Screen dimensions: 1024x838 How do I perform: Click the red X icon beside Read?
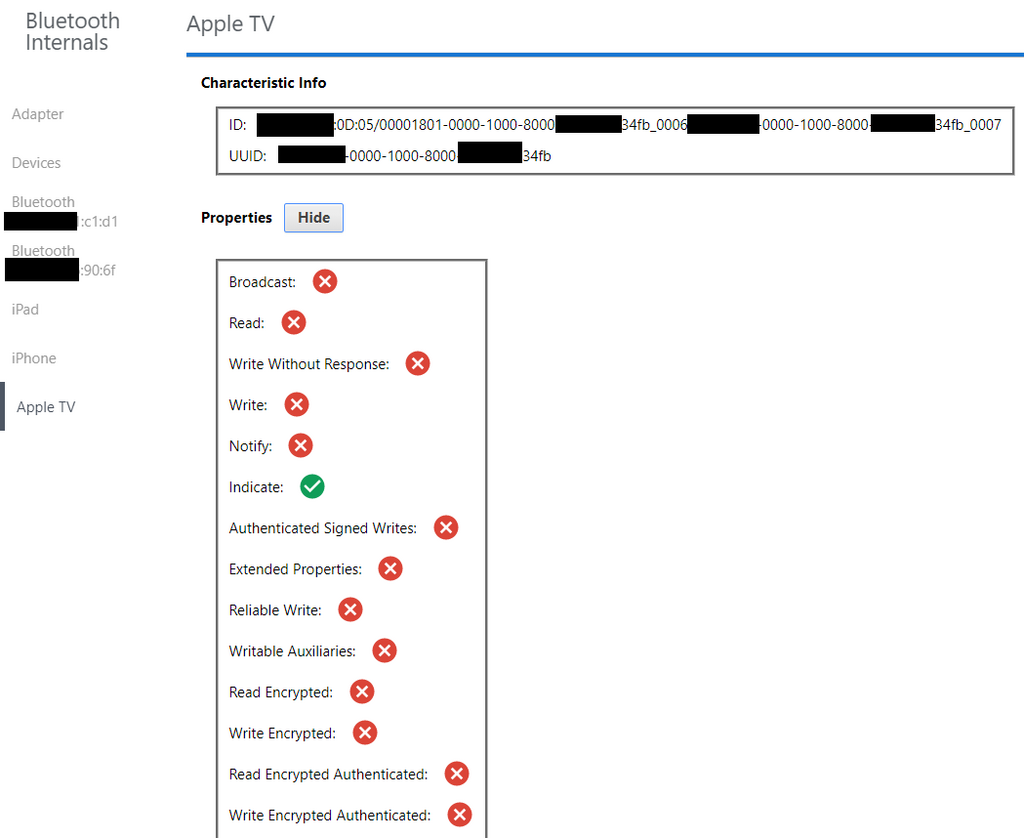point(293,322)
